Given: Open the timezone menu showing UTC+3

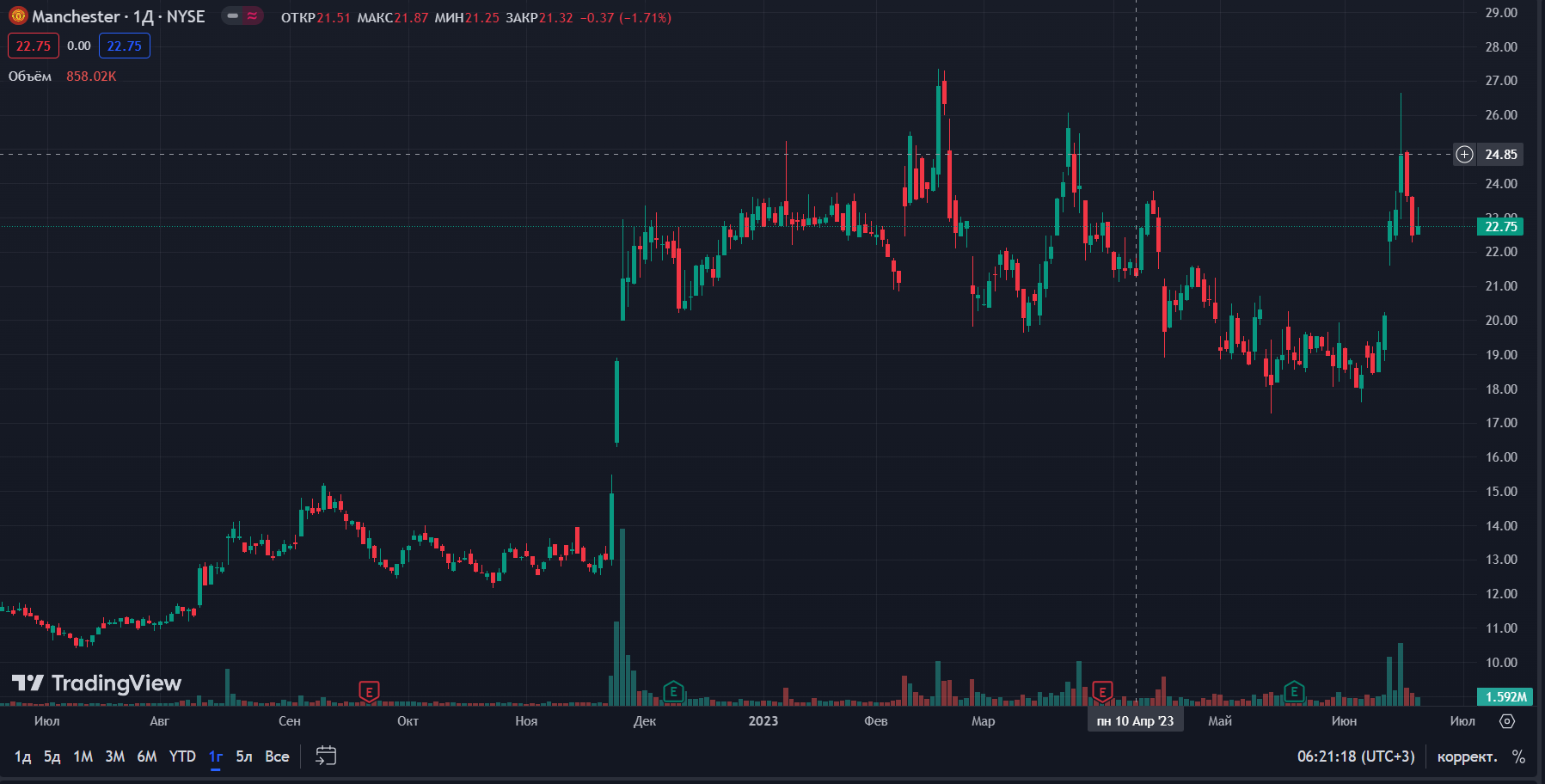Looking at the screenshot, I should click(x=1355, y=756).
